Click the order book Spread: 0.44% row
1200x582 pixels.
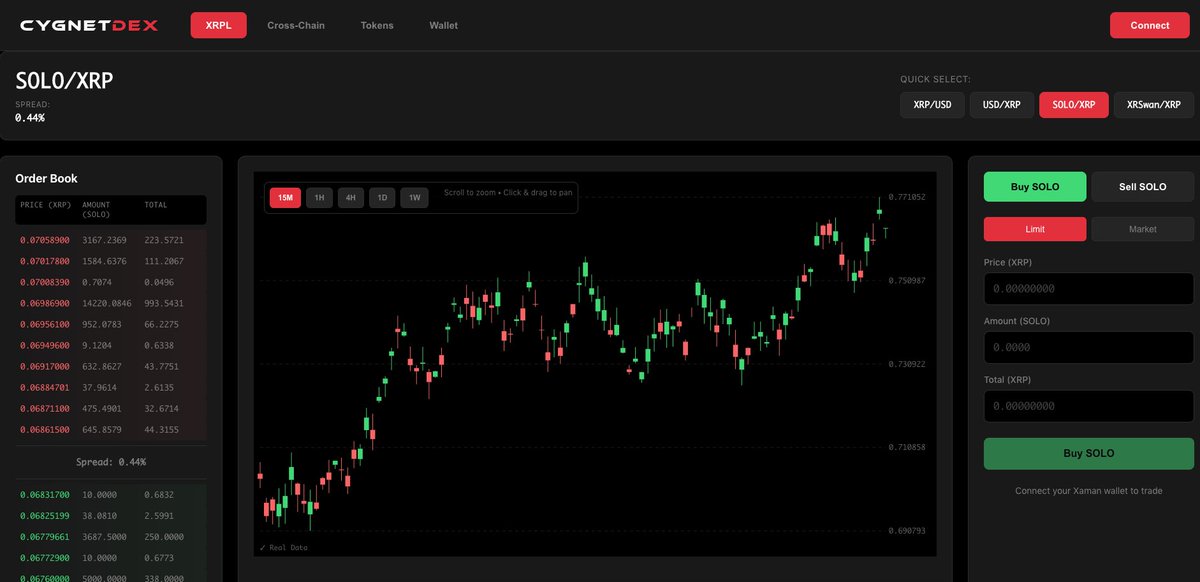pyautogui.click(x=111, y=462)
